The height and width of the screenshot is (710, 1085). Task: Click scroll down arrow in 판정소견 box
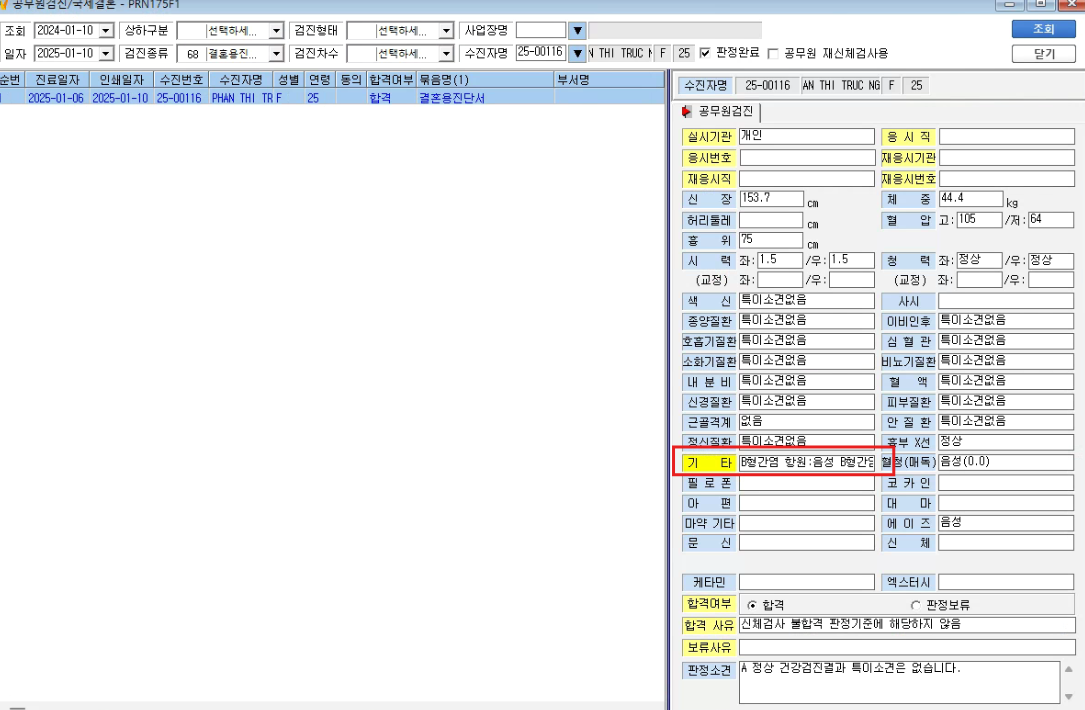pyautogui.click(x=1069, y=696)
